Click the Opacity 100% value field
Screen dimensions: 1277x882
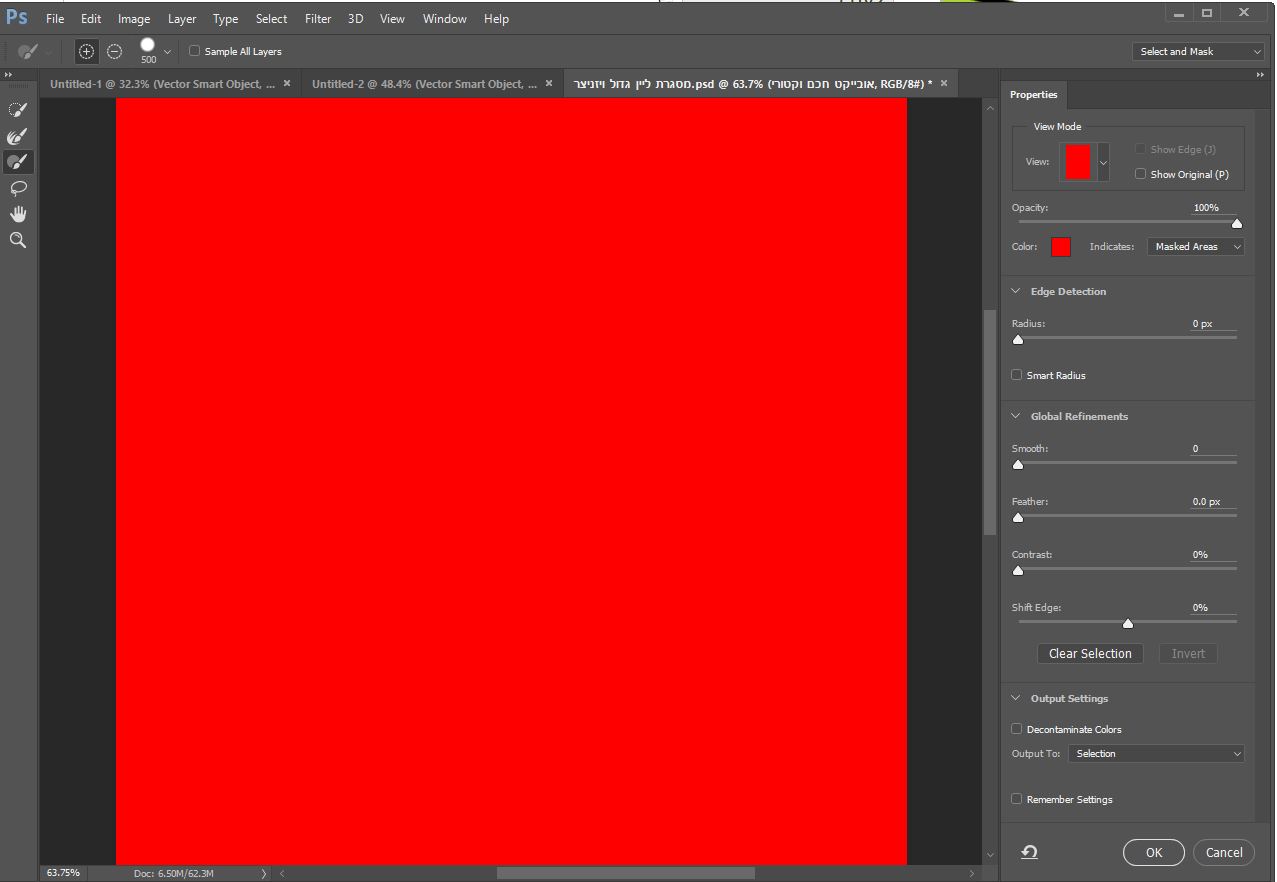[x=1213, y=208]
